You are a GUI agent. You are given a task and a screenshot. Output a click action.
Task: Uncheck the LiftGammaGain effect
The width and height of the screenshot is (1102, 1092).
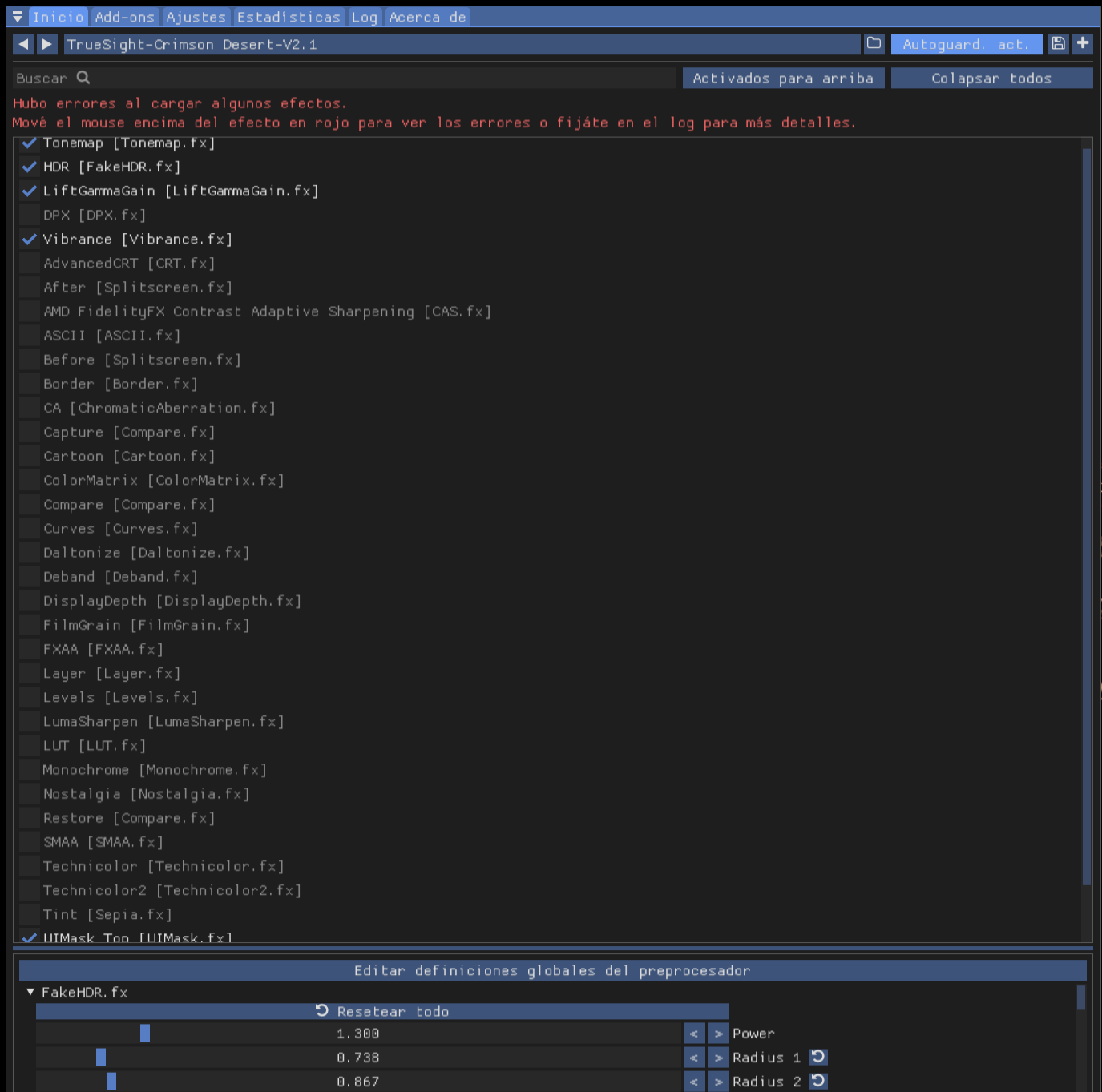coord(30,191)
